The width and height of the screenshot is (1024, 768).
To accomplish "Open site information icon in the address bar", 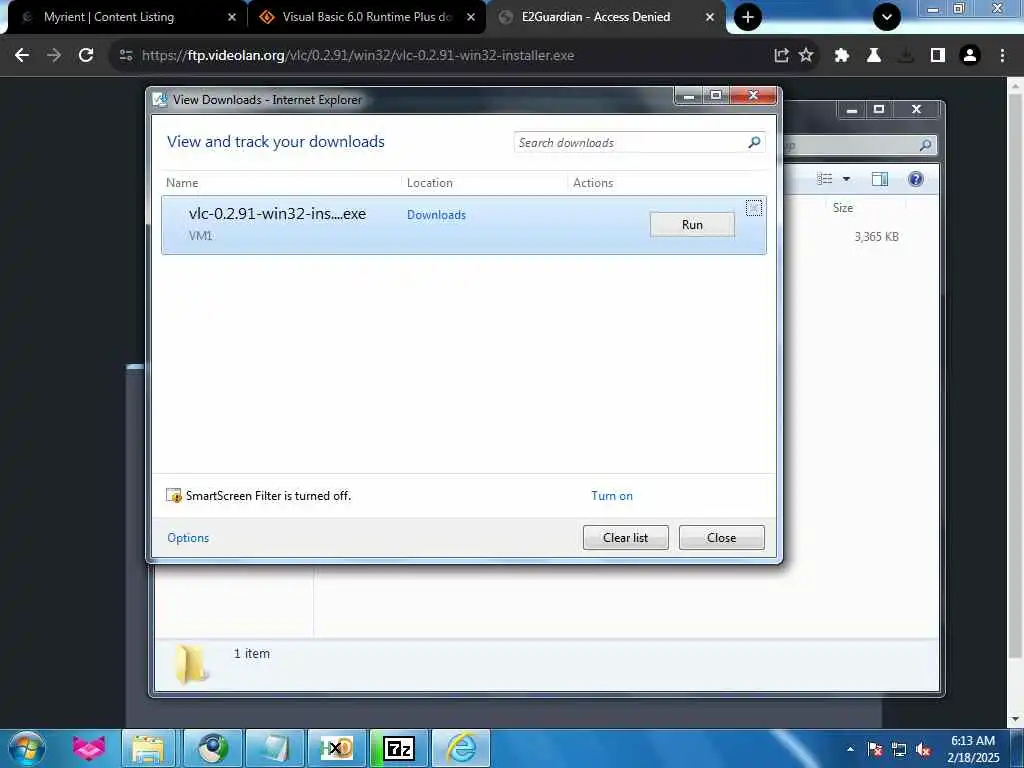I will (126, 56).
